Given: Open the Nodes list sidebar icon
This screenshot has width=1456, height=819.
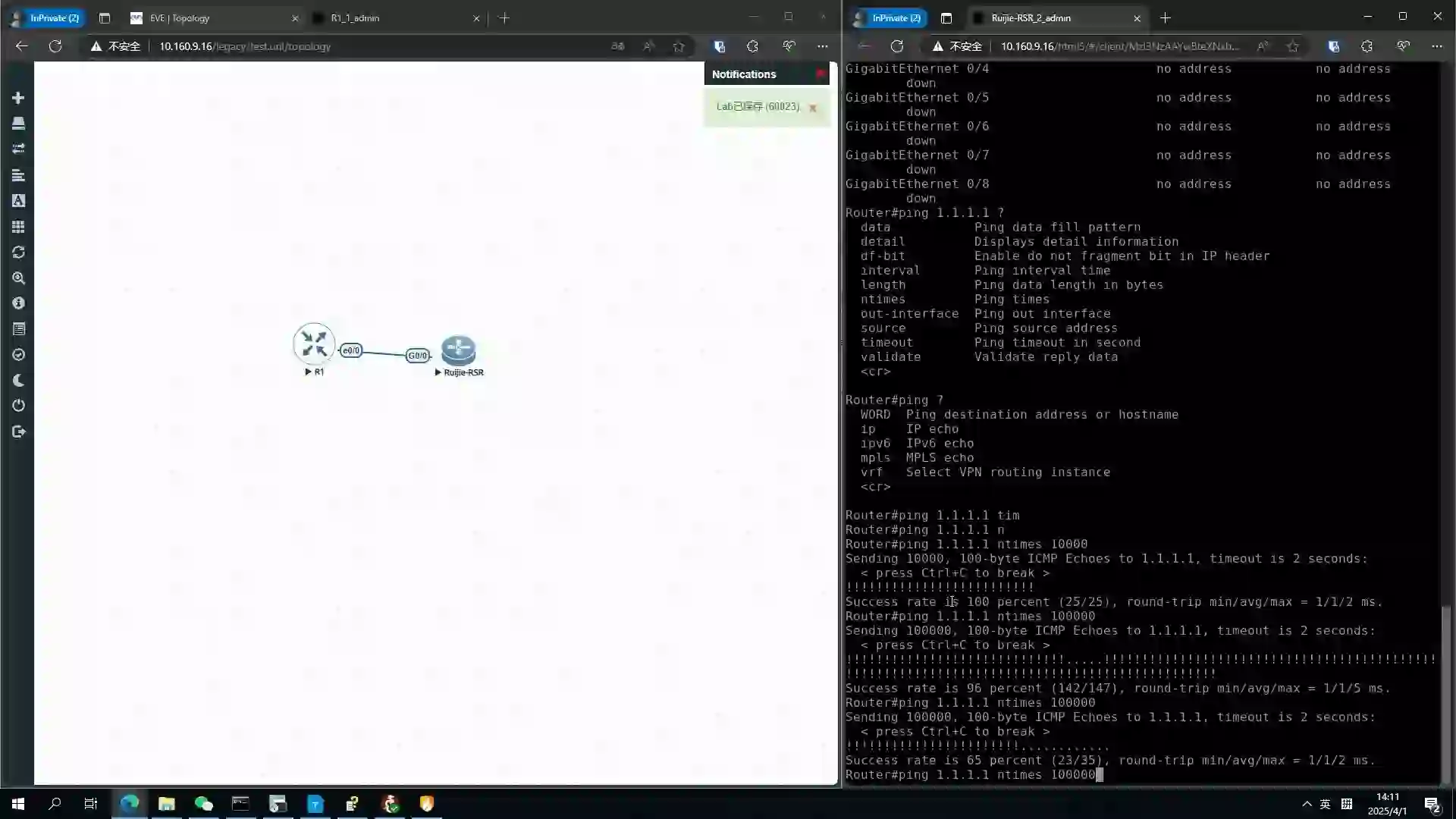Looking at the screenshot, I should pyautogui.click(x=18, y=124).
